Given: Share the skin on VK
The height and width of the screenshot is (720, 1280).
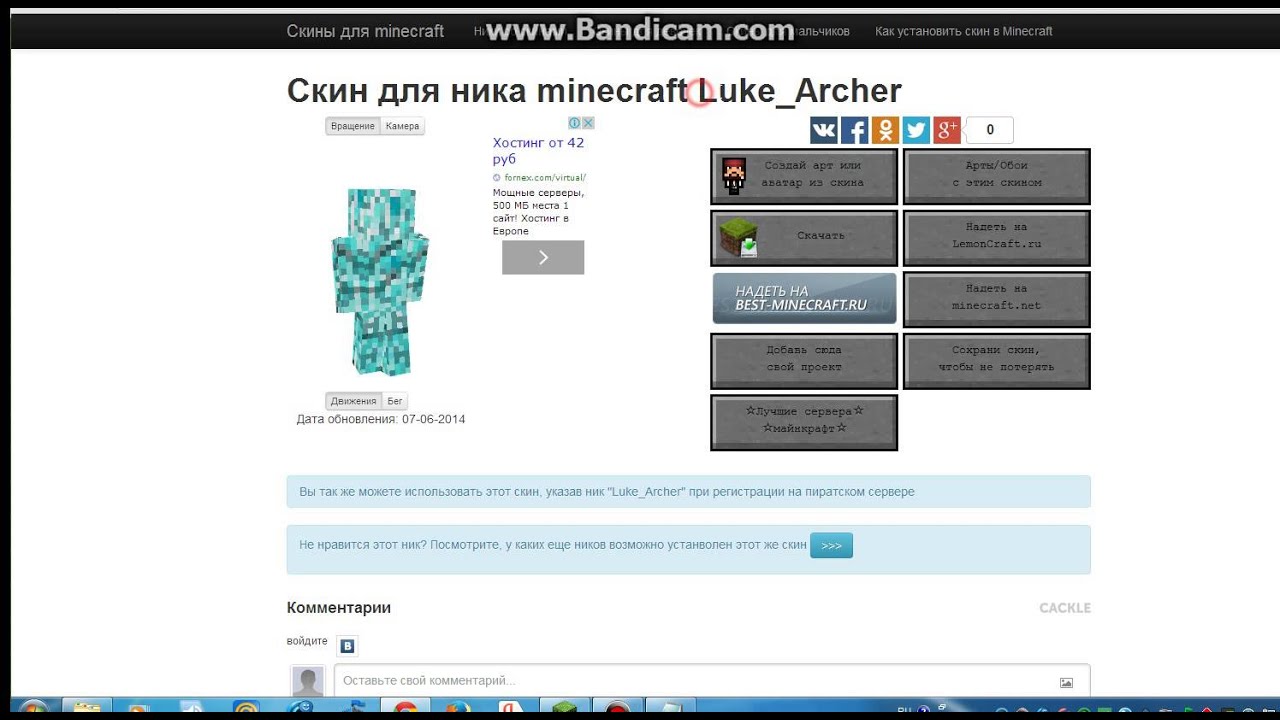Looking at the screenshot, I should point(824,130).
